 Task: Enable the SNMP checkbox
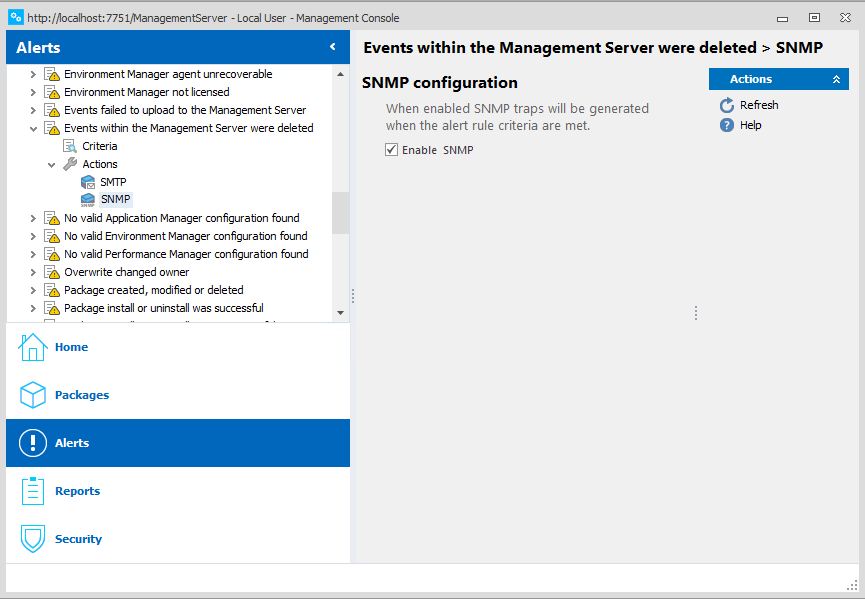pos(391,149)
